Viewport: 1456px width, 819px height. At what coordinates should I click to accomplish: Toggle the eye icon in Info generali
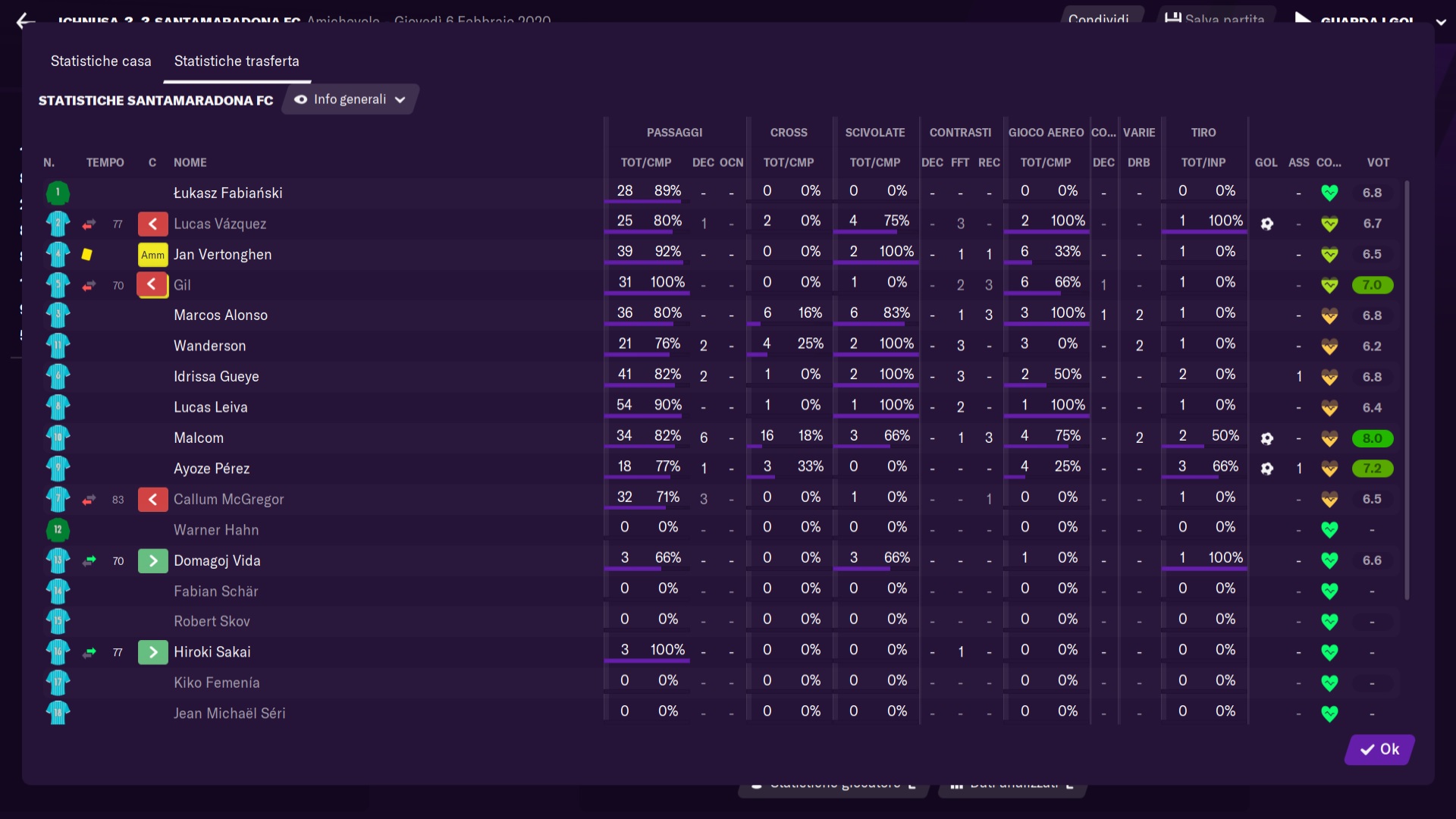pos(300,99)
